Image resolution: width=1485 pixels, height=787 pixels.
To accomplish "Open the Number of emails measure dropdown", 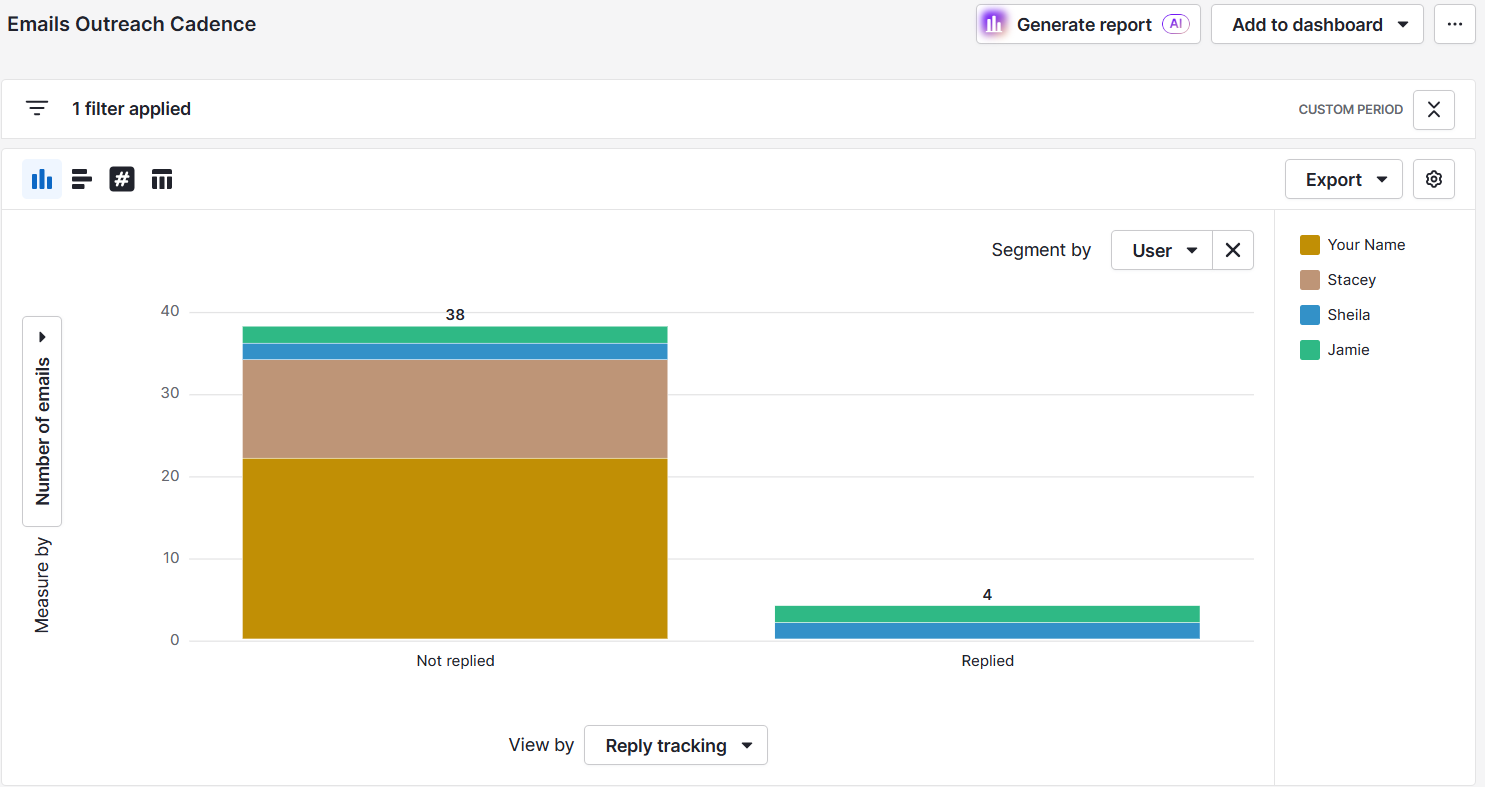I will (42, 421).
